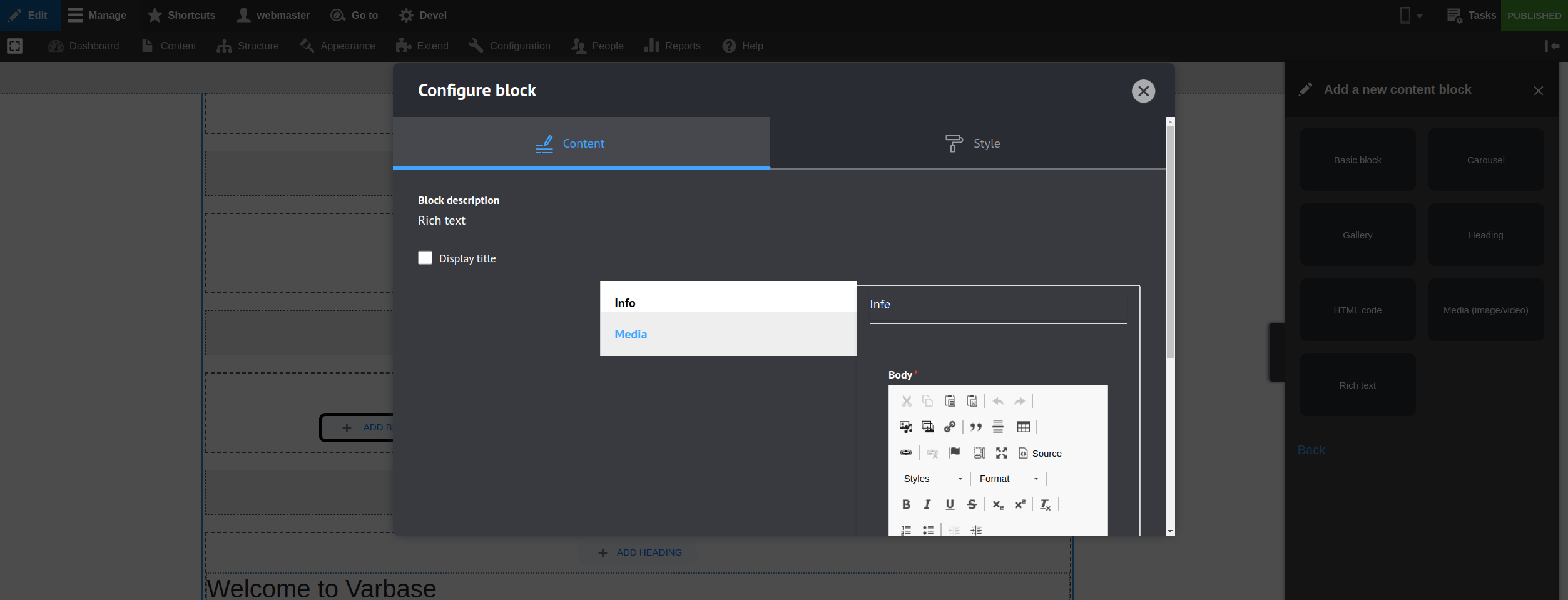1568x600 pixels.
Task: Close the Configure block dialog
Action: [x=1143, y=91]
